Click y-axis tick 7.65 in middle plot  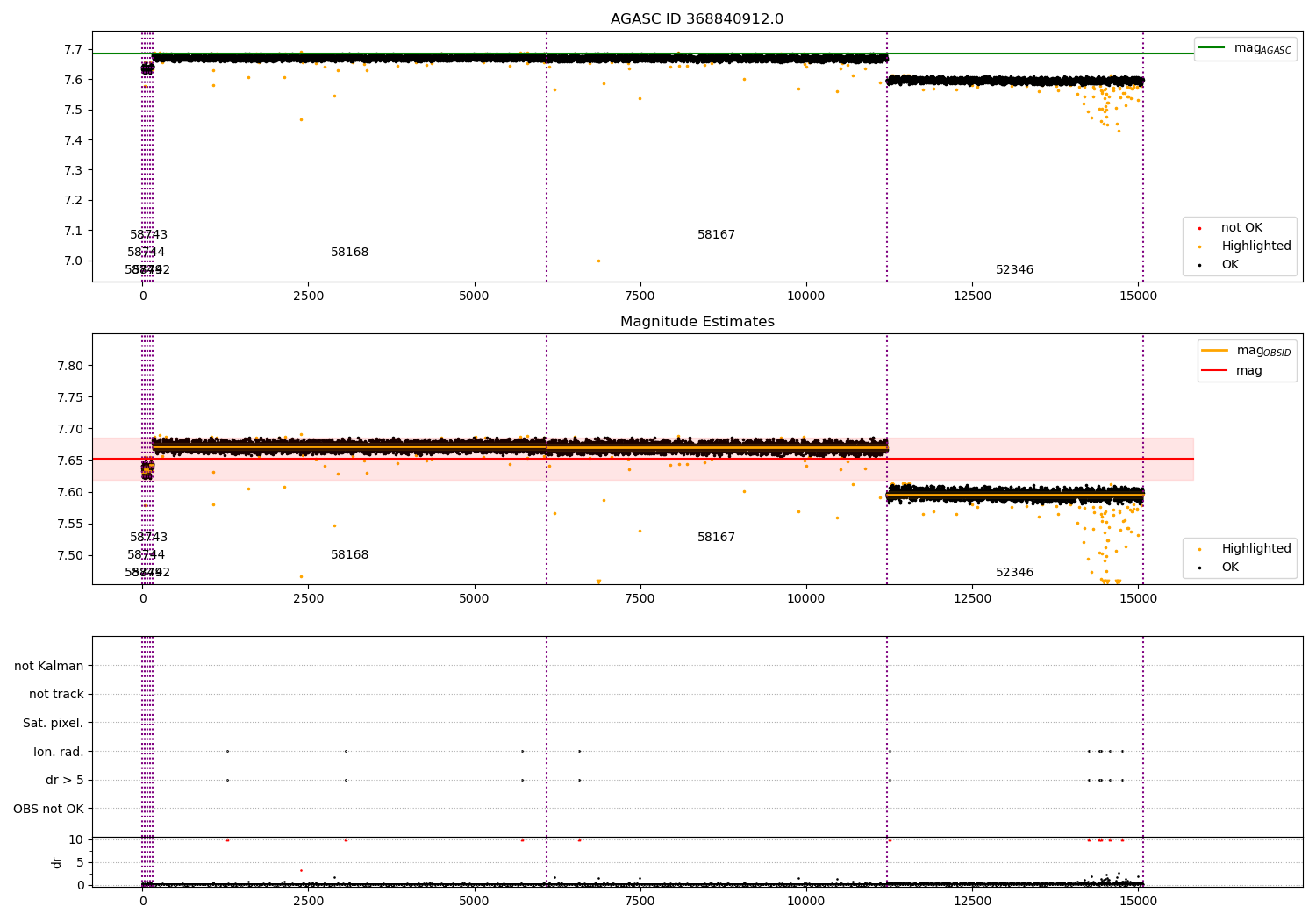tap(72, 460)
